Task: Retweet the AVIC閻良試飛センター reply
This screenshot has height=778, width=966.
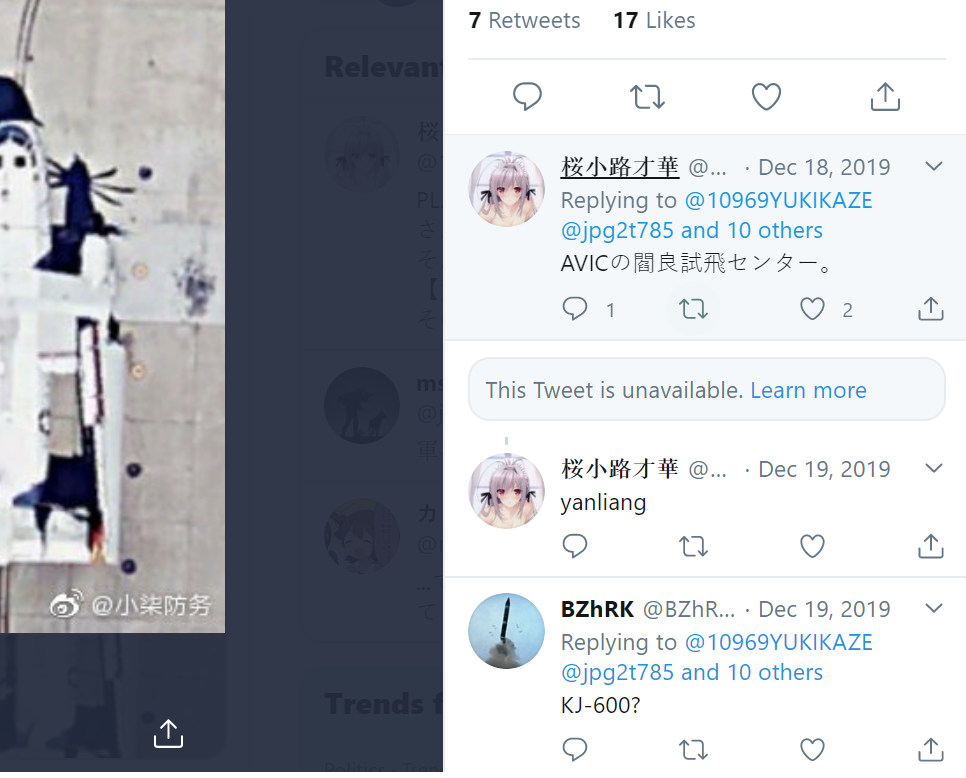Action: (x=693, y=309)
